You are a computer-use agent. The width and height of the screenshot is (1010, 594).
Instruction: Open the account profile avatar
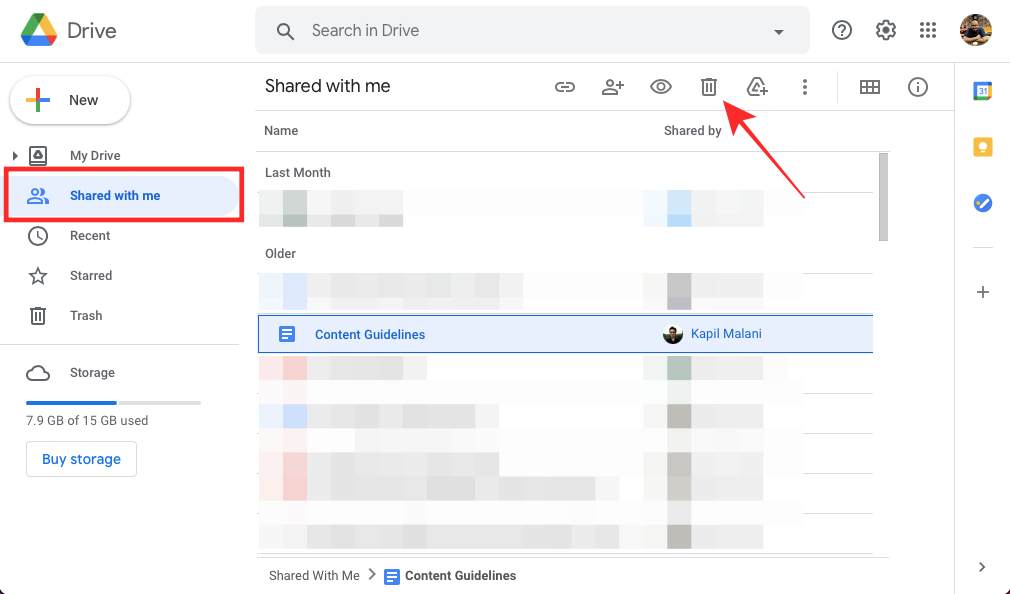point(975,30)
